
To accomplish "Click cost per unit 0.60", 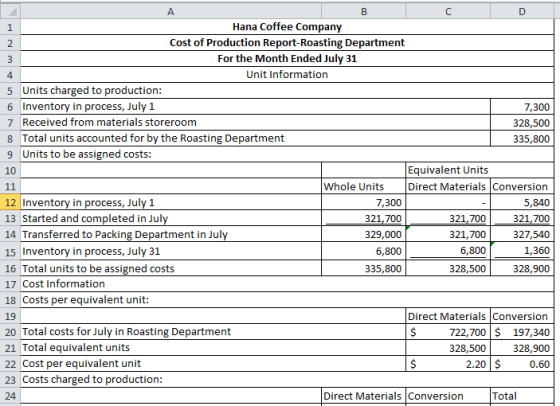I will [522, 364].
